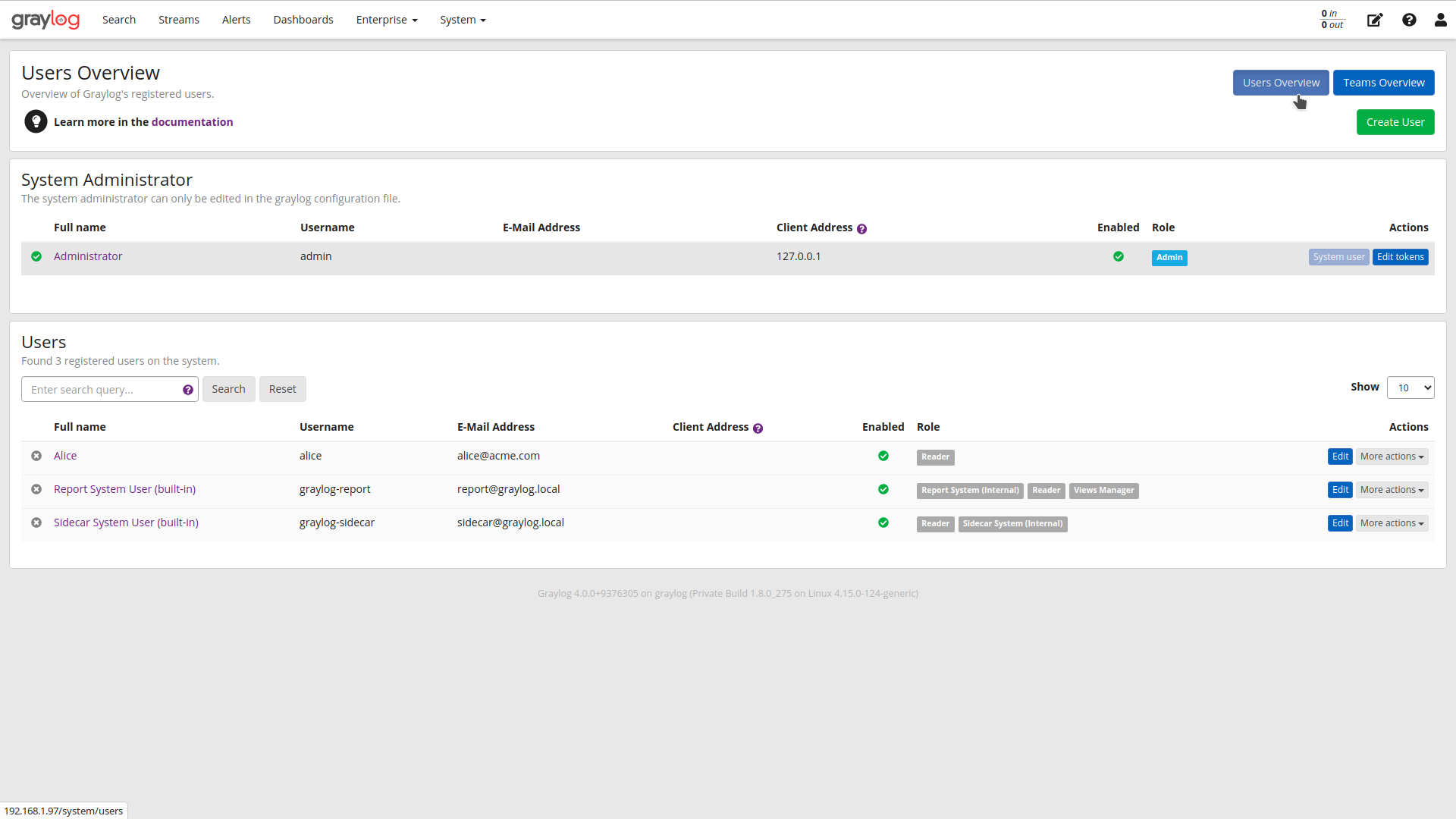Open the scratchpad edit icon
Viewport: 1456px width, 819px height.
[1374, 20]
